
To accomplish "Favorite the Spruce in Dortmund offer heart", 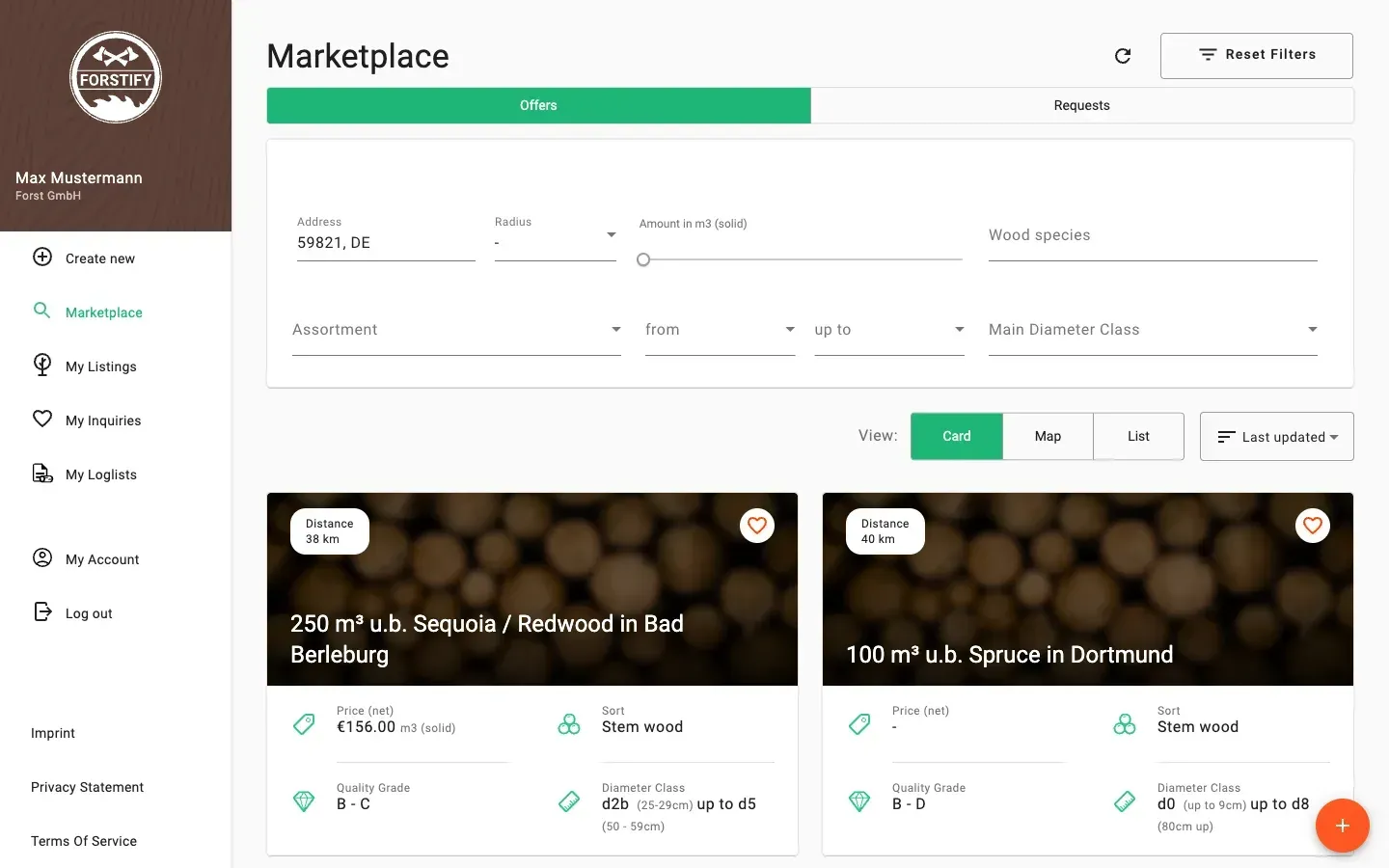I will click(x=1313, y=526).
